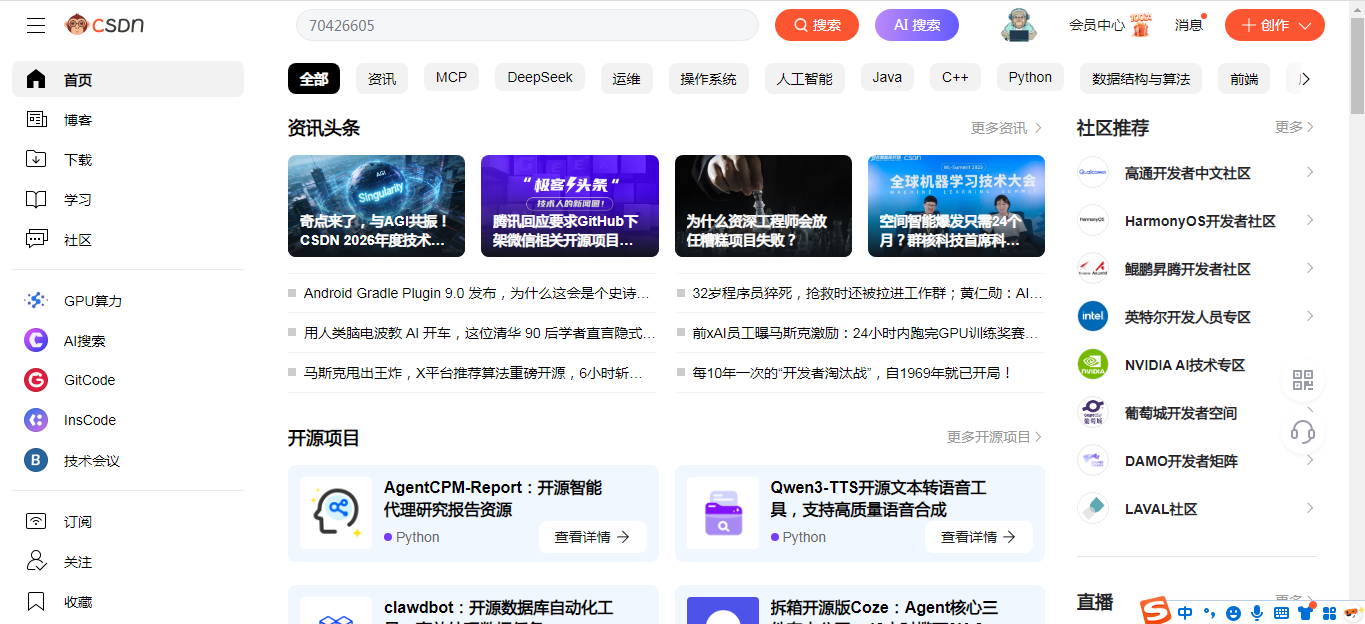The width and height of the screenshot is (1365, 624).
Task: Click the Intel logo icon
Action: point(1093,316)
